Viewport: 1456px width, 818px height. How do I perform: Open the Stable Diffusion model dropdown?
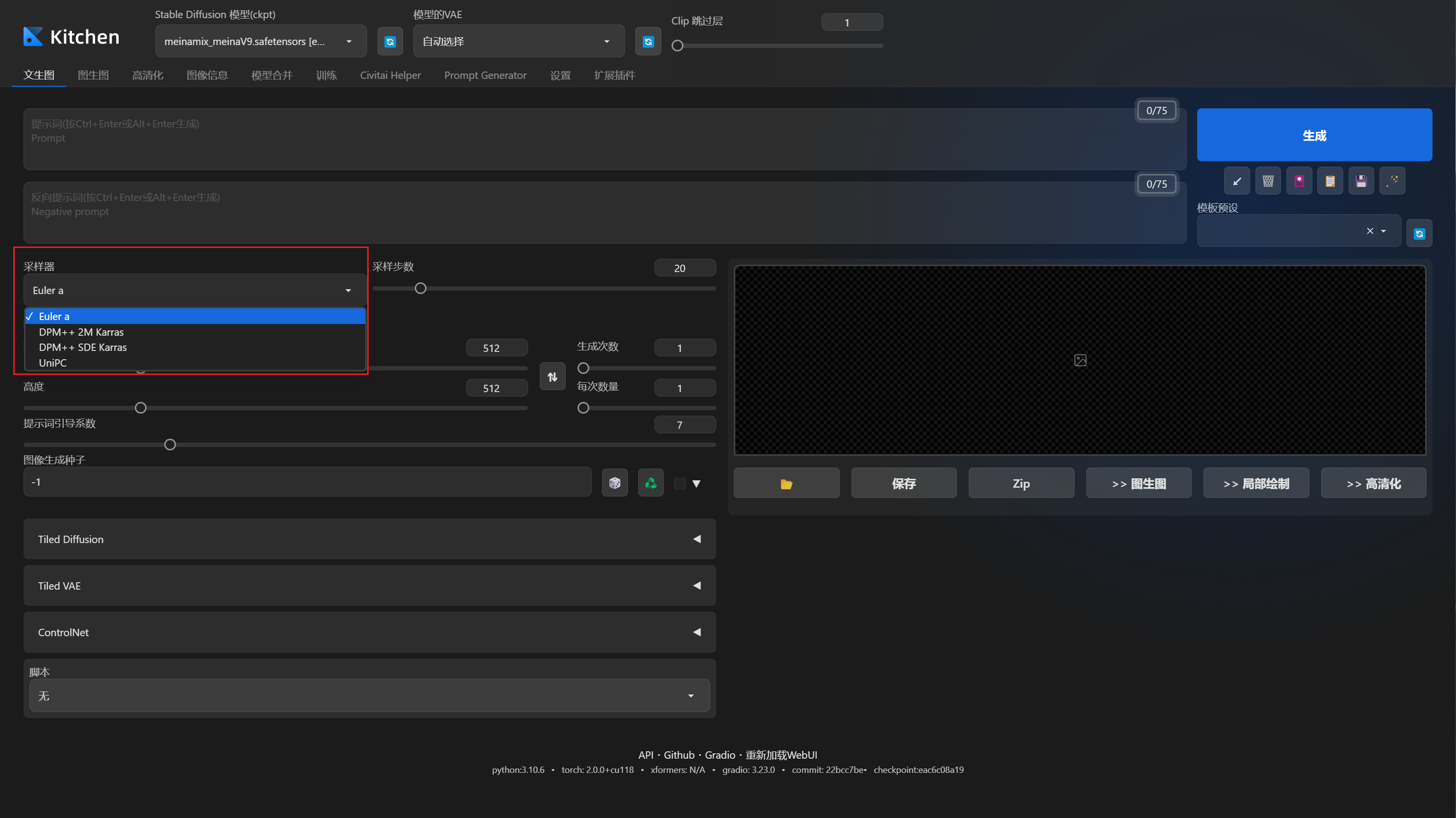pyautogui.click(x=261, y=41)
